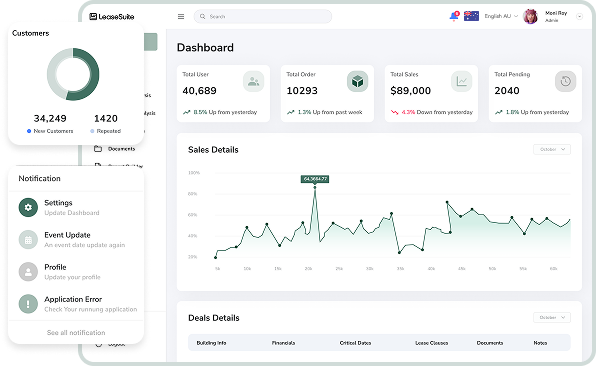
Task: Select the Lease Clauses column header
Action: (431, 343)
